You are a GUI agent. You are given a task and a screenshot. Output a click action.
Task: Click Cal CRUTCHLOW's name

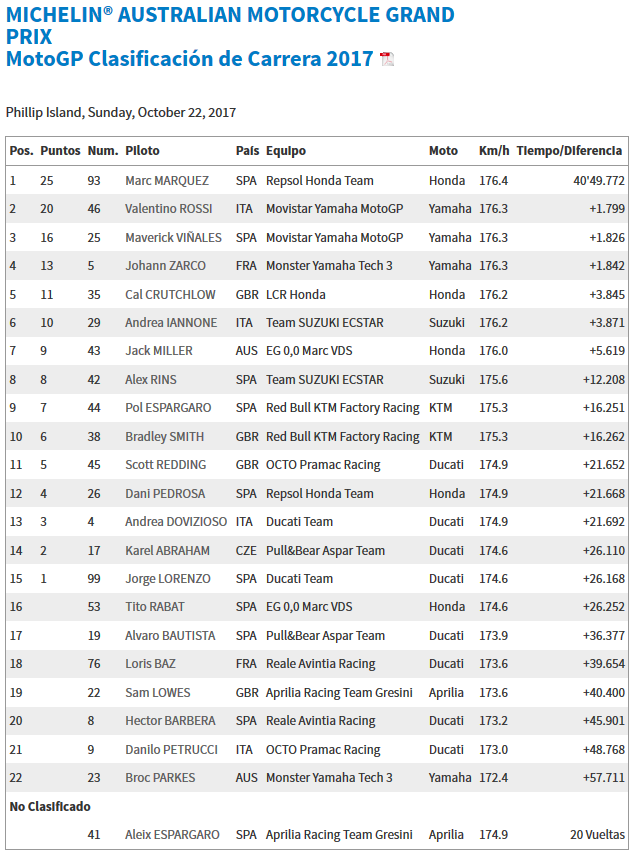(170, 294)
